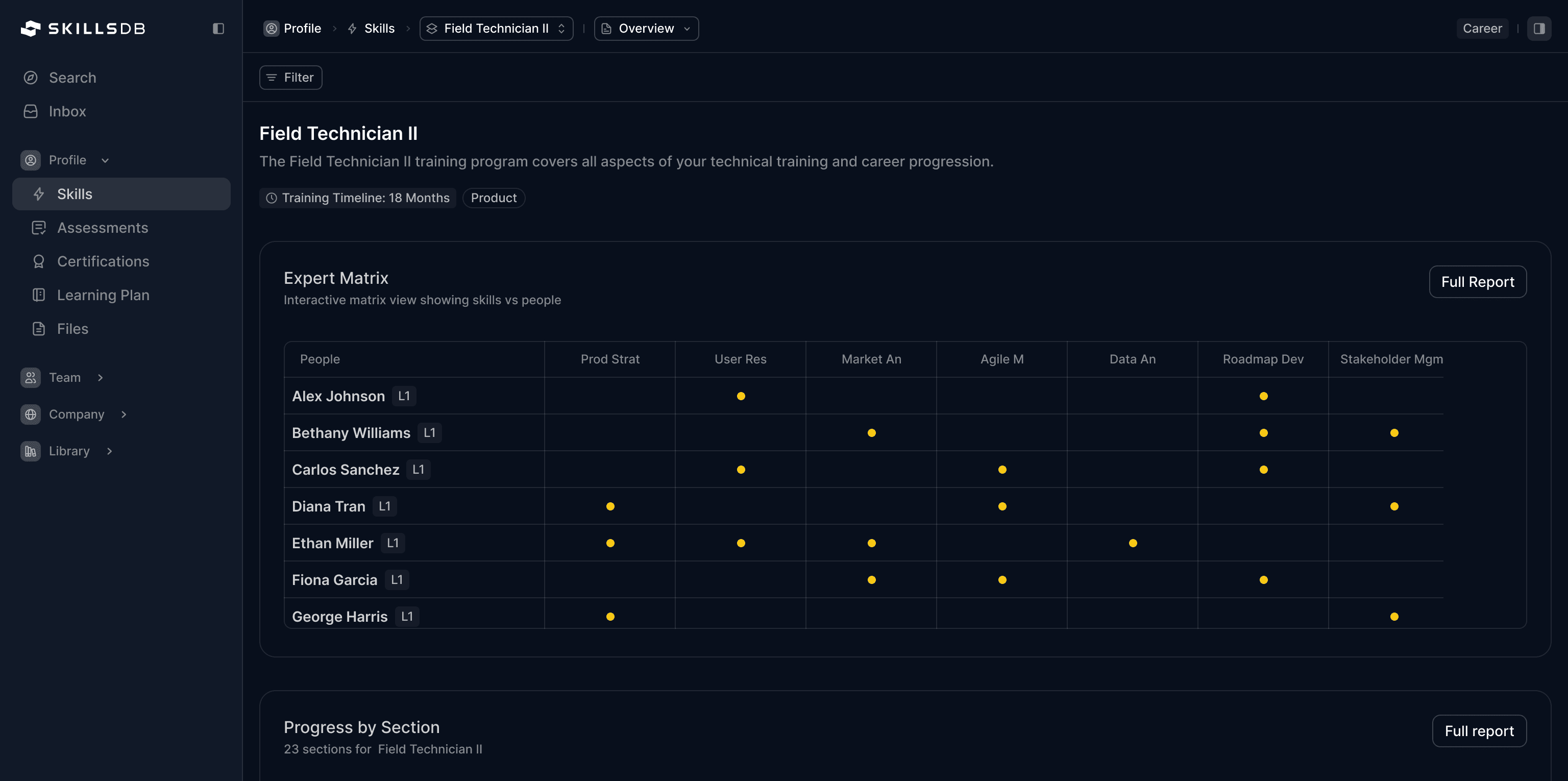The height and width of the screenshot is (781, 1568).
Task: Open Search from the sidebar
Action: [x=72, y=77]
